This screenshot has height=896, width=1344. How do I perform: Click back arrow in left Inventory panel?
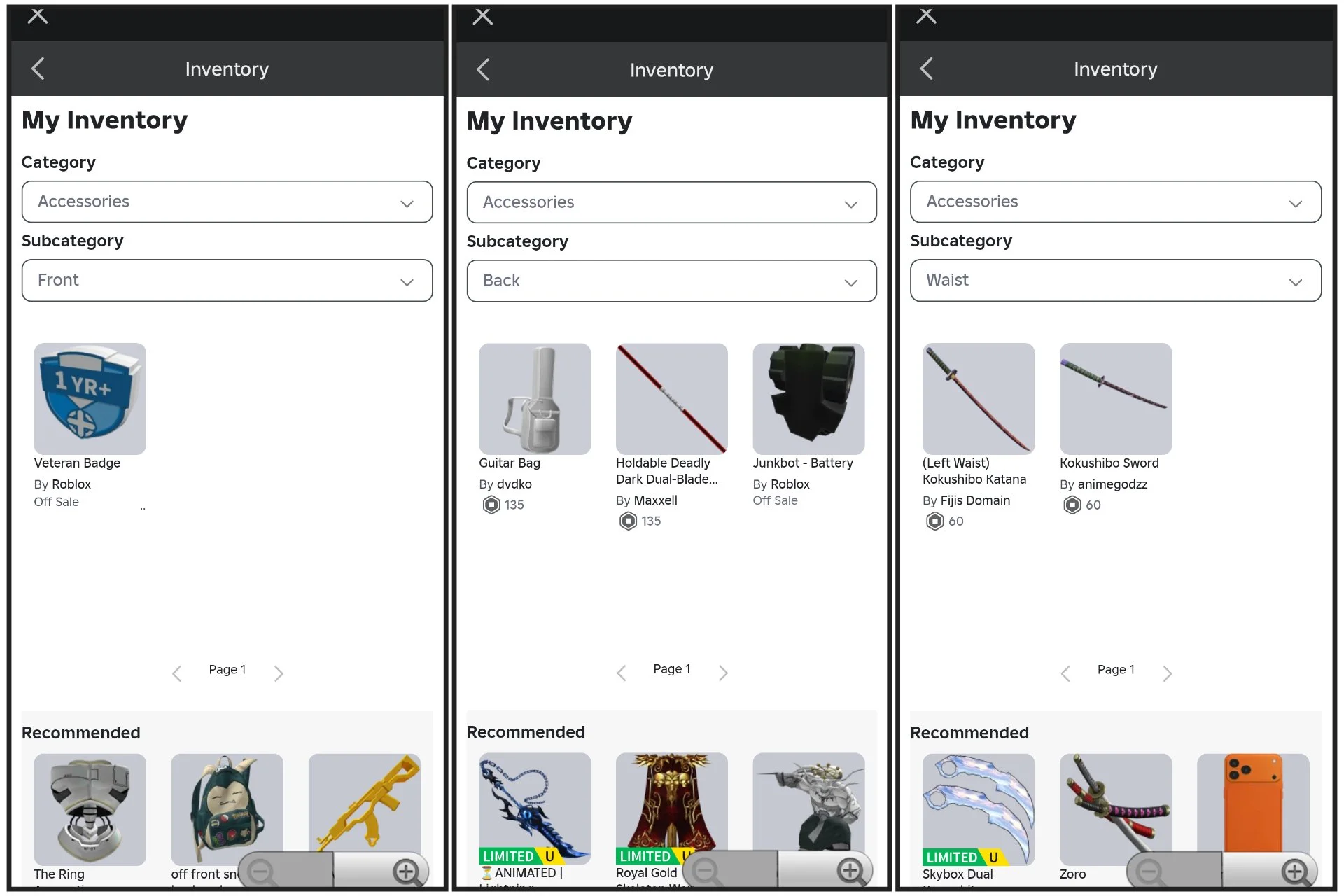point(38,69)
